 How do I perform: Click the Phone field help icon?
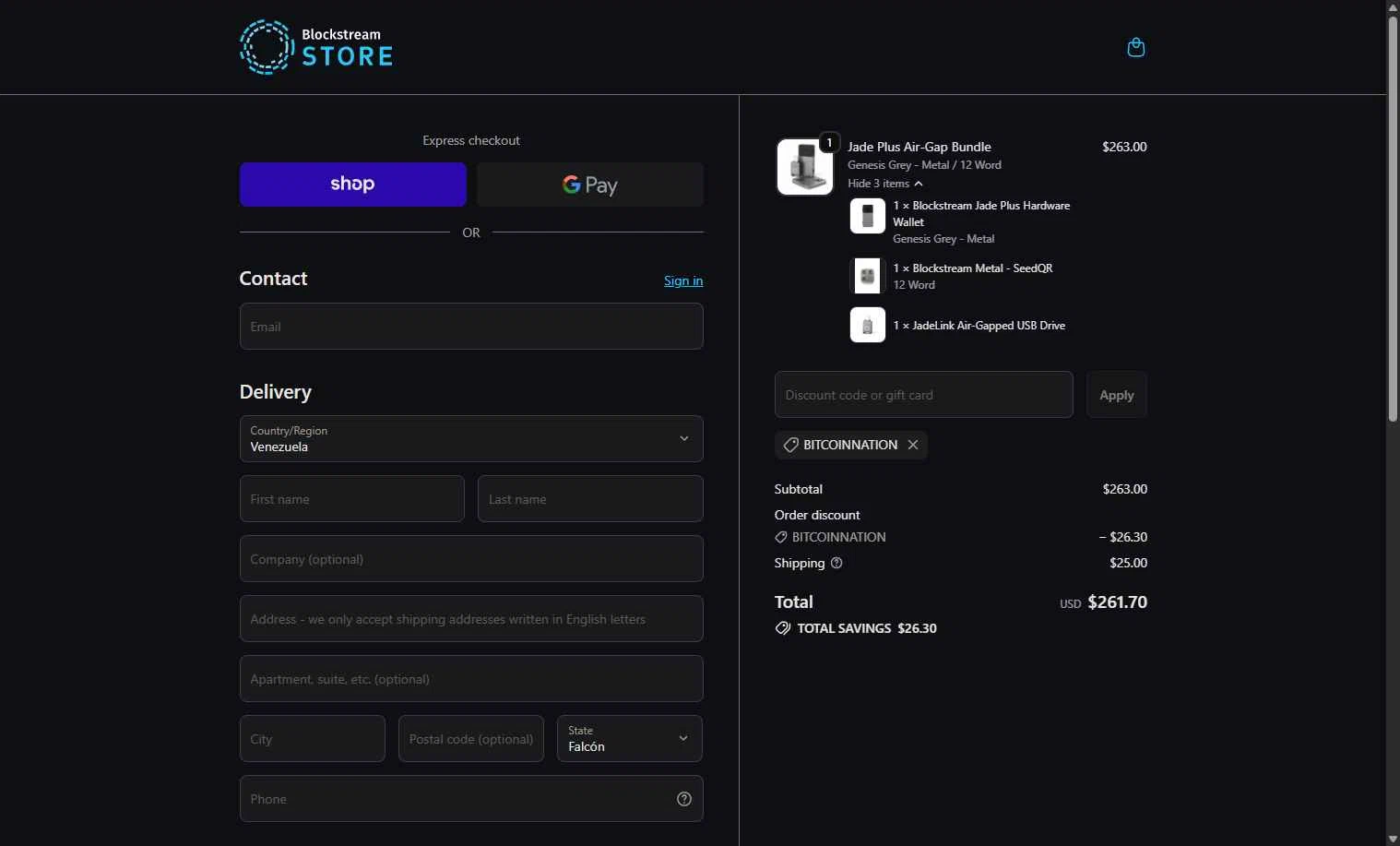pyautogui.click(x=684, y=799)
